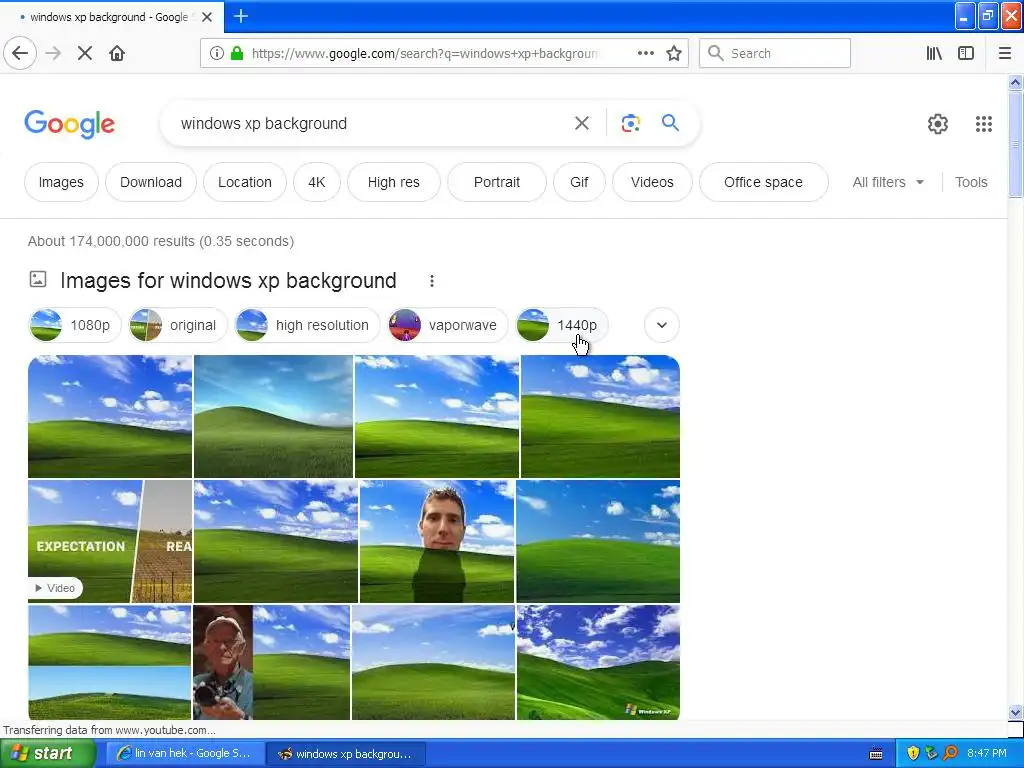Open the Windows Start button
This screenshot has height=768, width=1024.
(x=48, y=754)
